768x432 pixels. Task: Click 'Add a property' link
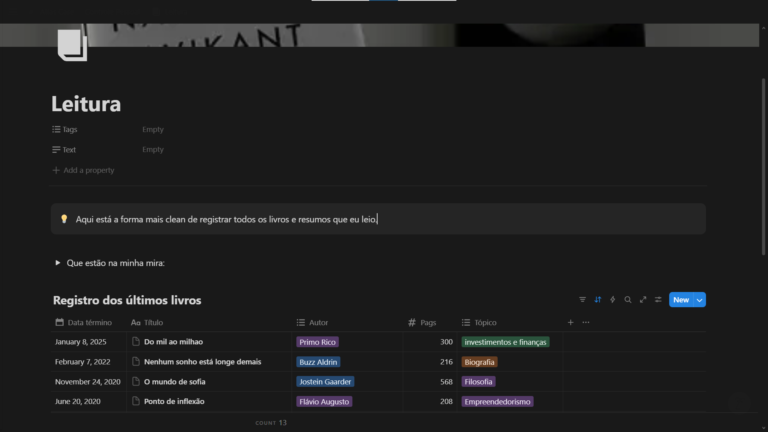(88, 170)
